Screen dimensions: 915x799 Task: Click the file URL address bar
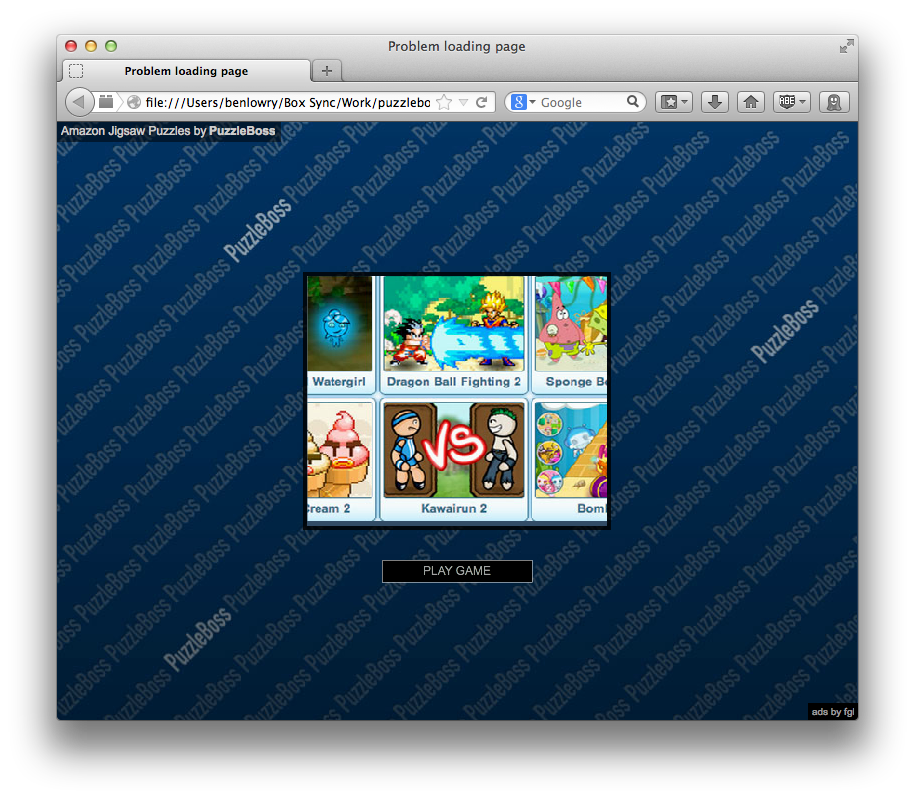(x=288, y=102)
